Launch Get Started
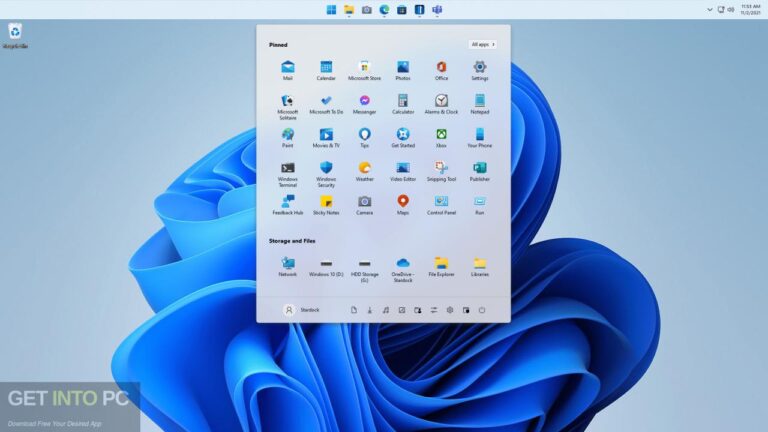 (x=403, y=138)
